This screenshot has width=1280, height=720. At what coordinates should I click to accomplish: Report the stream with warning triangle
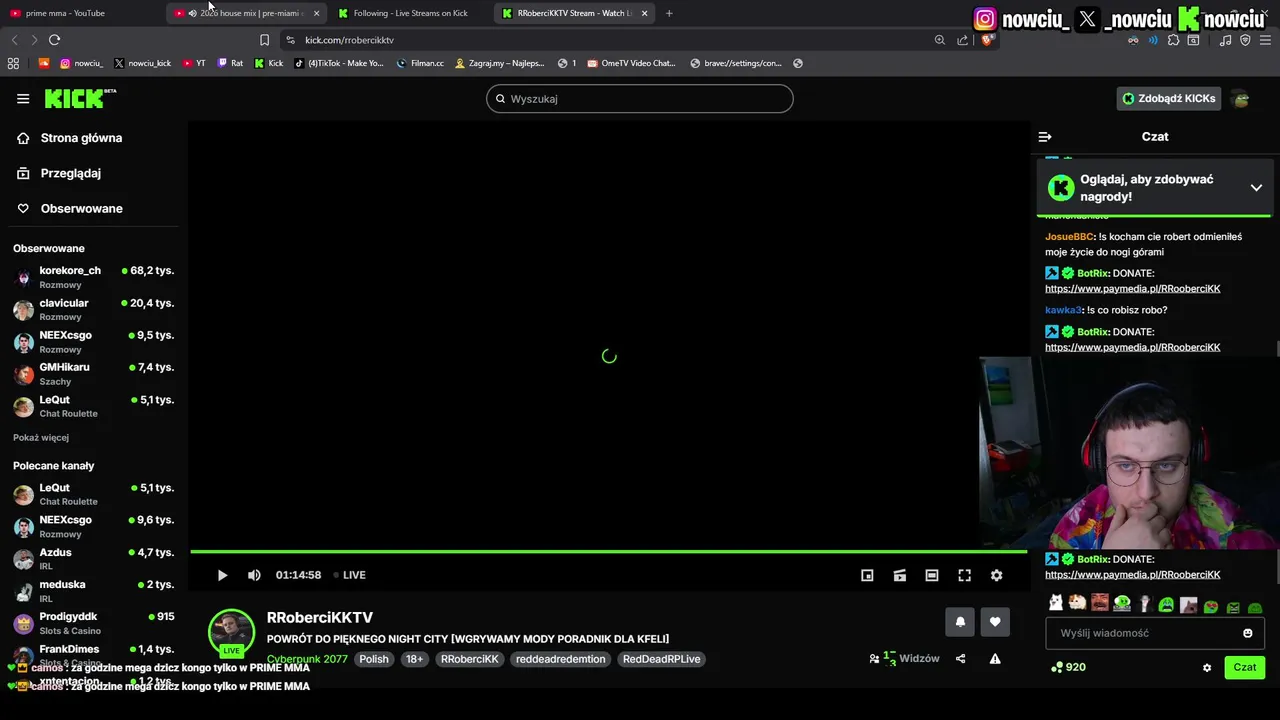point(995,659)
